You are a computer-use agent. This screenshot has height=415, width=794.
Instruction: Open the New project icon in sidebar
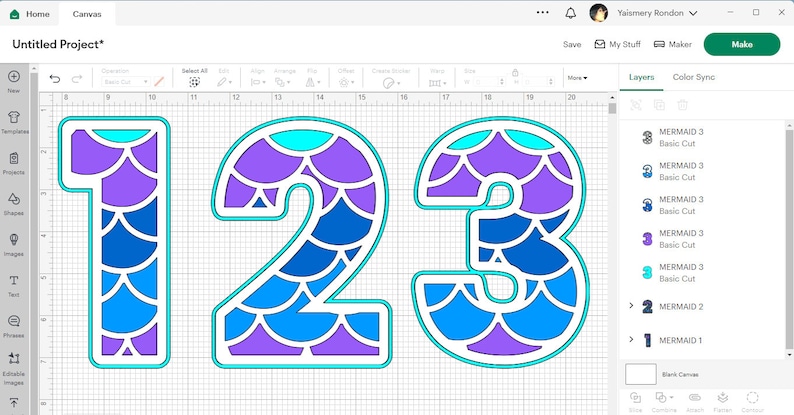pos(14,77)
